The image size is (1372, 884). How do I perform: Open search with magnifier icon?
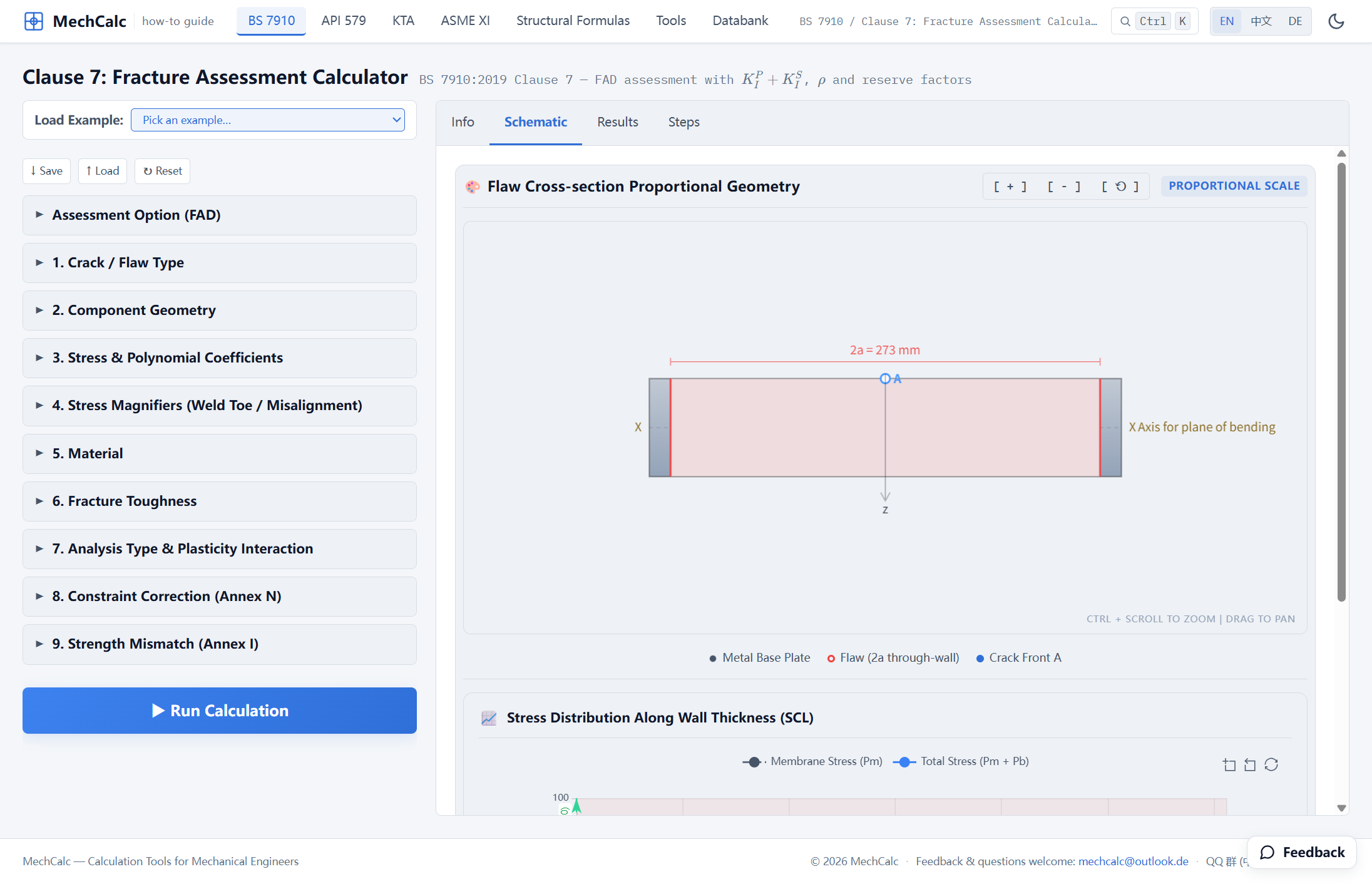(x=1125, y=21)
